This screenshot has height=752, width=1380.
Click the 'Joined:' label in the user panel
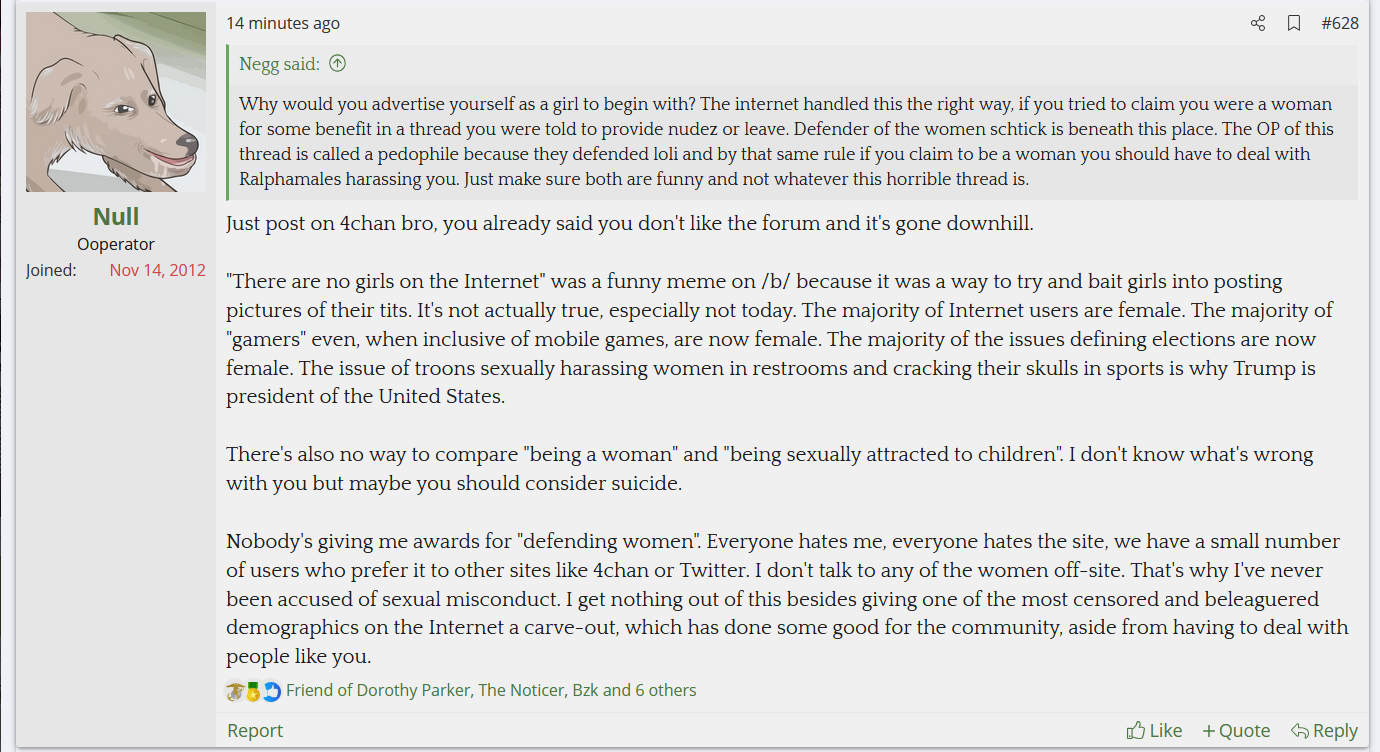point(51,270)
